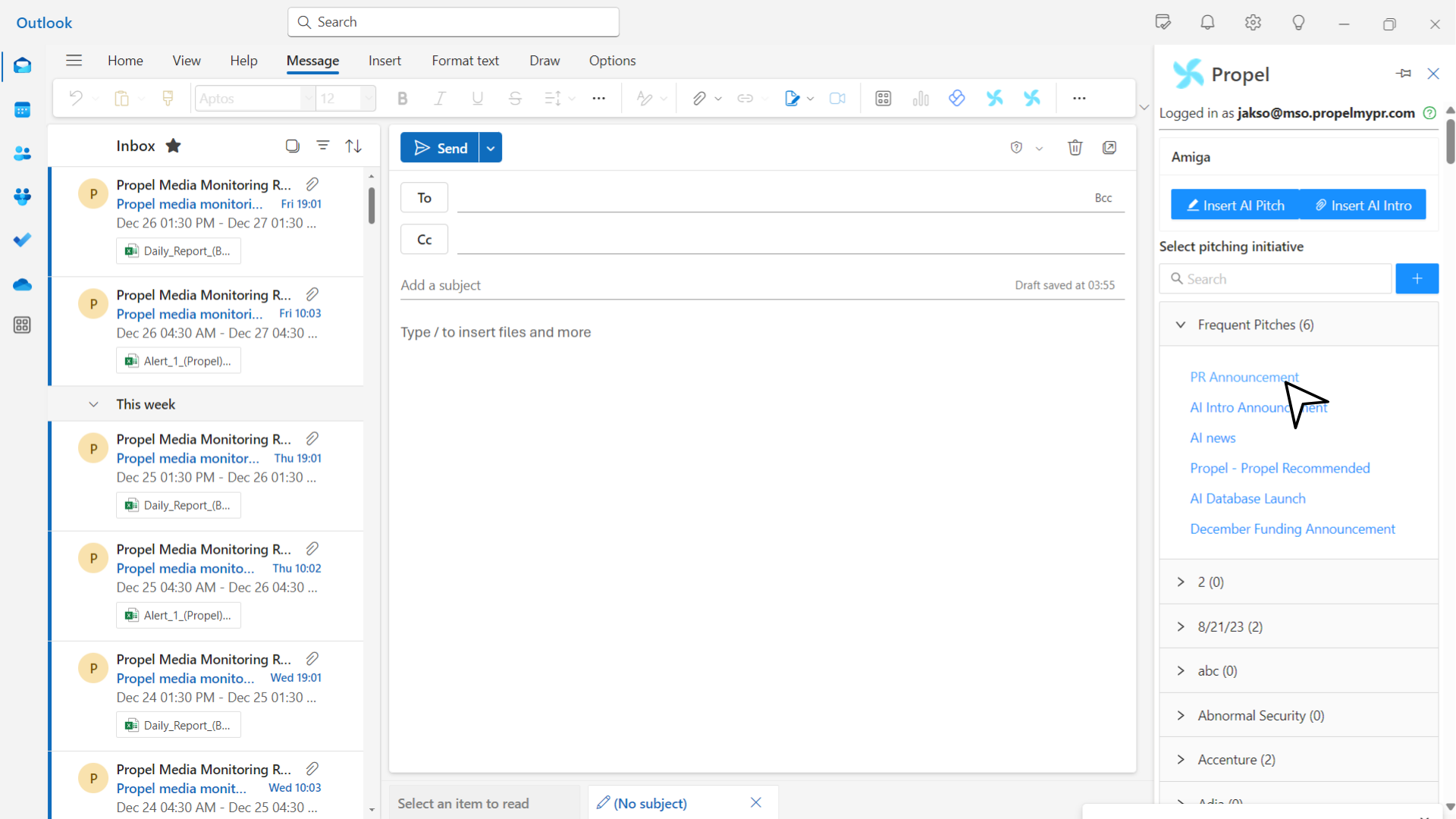Screen dimensions: 1456x819
Task: Open the Inbox filter icon
Action: click(323, 146)
